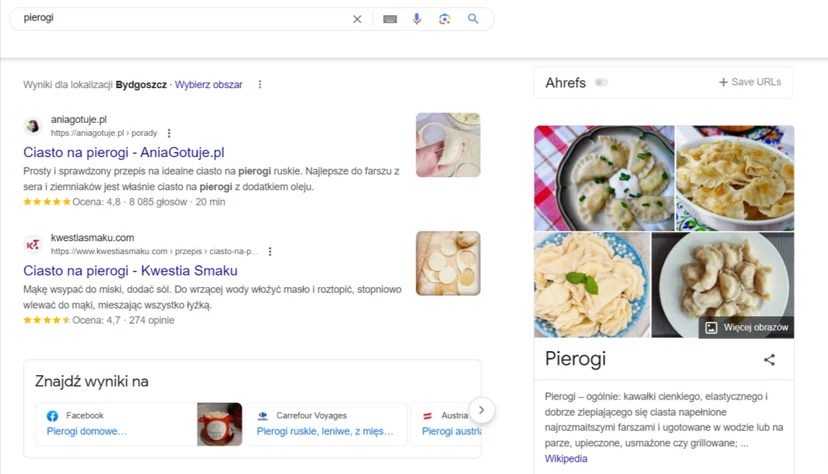
Task: Click the Kwestia Smaku dough circles thumbnail
Action: [448, 263]
